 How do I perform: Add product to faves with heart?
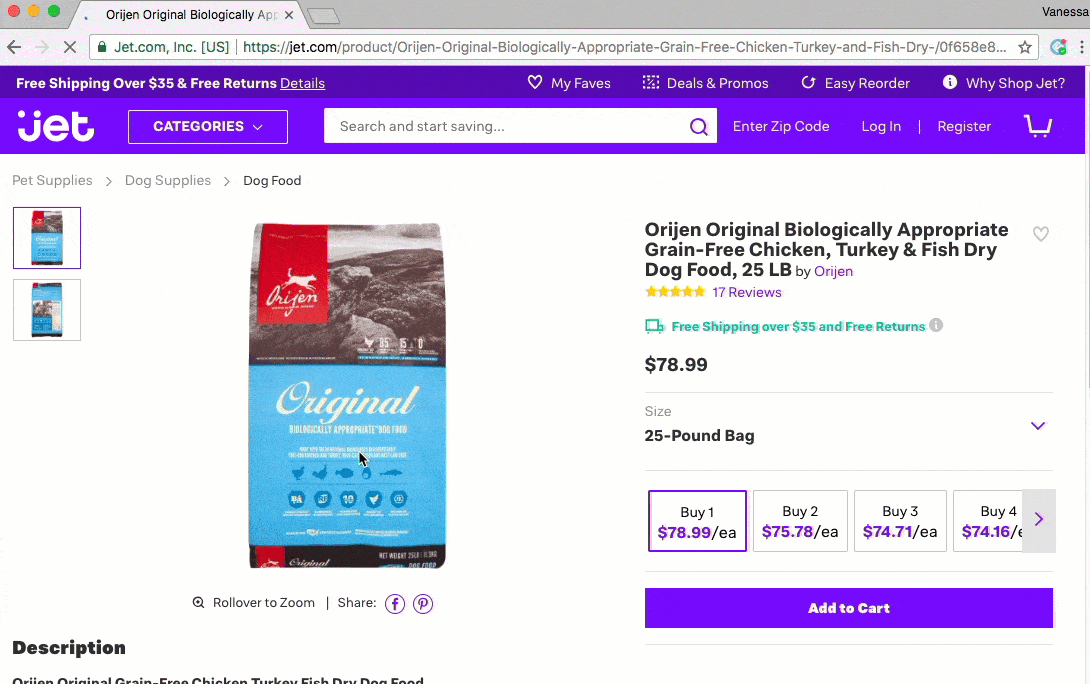click(1041, 234)
